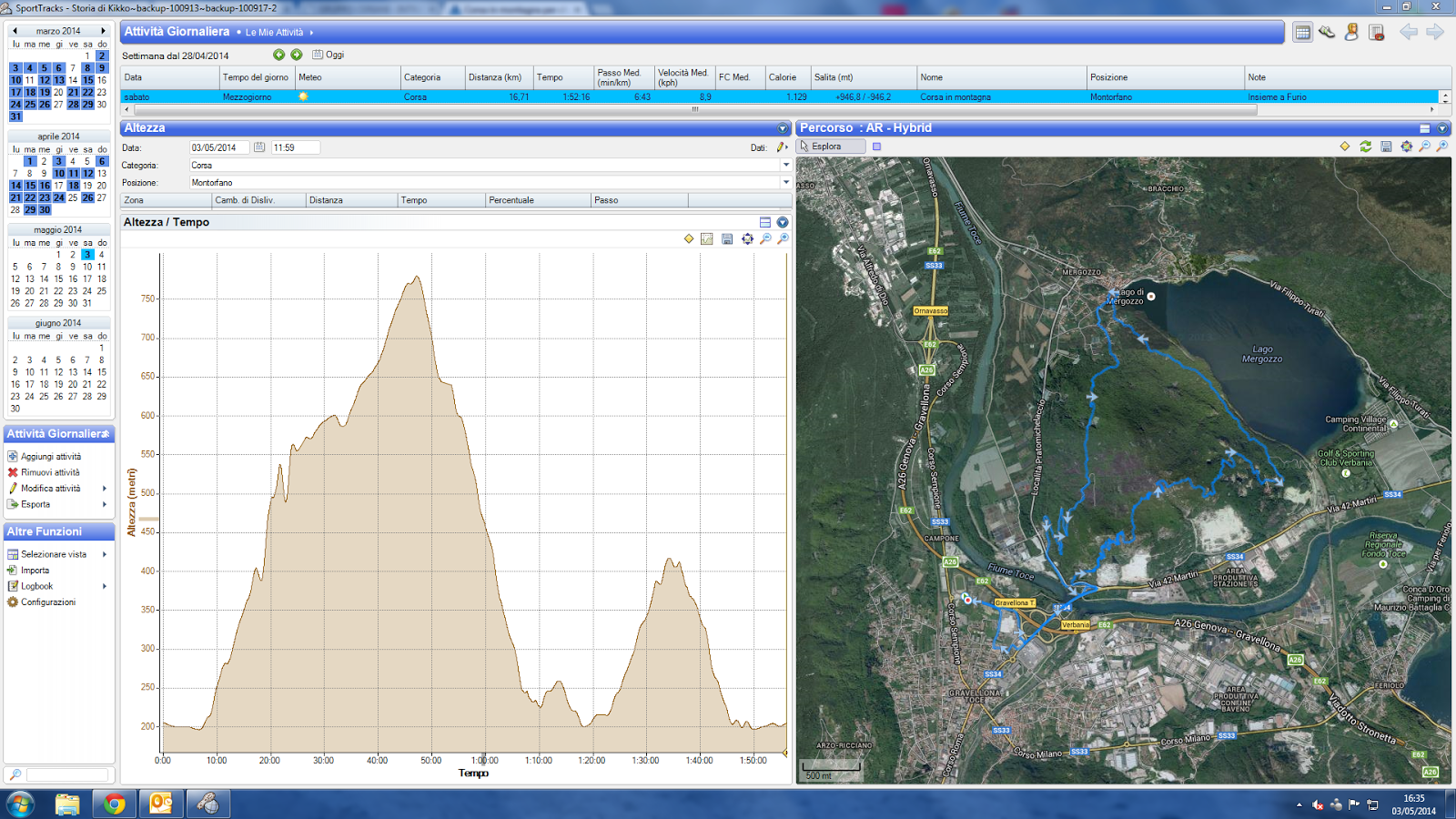Screen dimensions: 1456x819
Task: Expand the Posizione dropdown
Action: tap(786, 183)
